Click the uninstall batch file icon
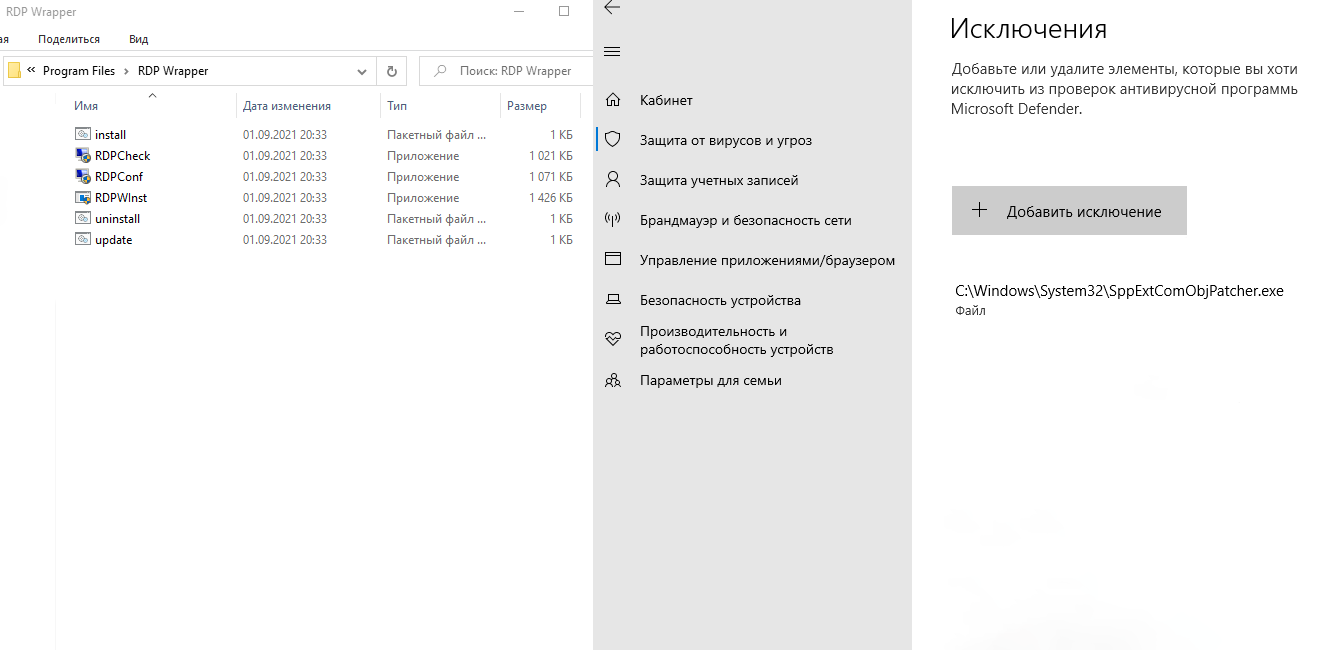The width and height of the screenshot is (1317, 650). (x=83, y=218)
